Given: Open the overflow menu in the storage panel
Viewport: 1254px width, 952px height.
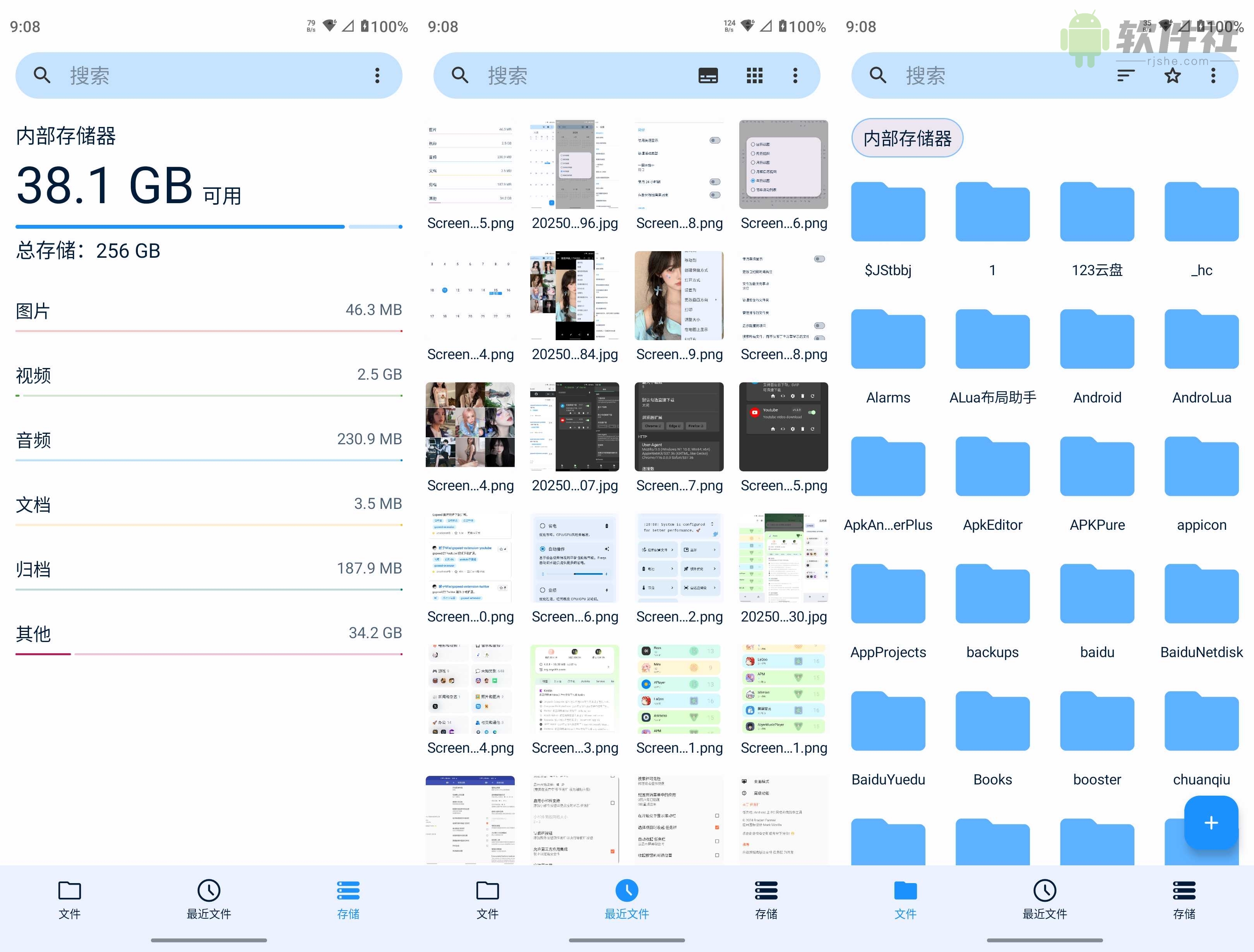Looking at the screenshot, I should (x=377, y=75).
